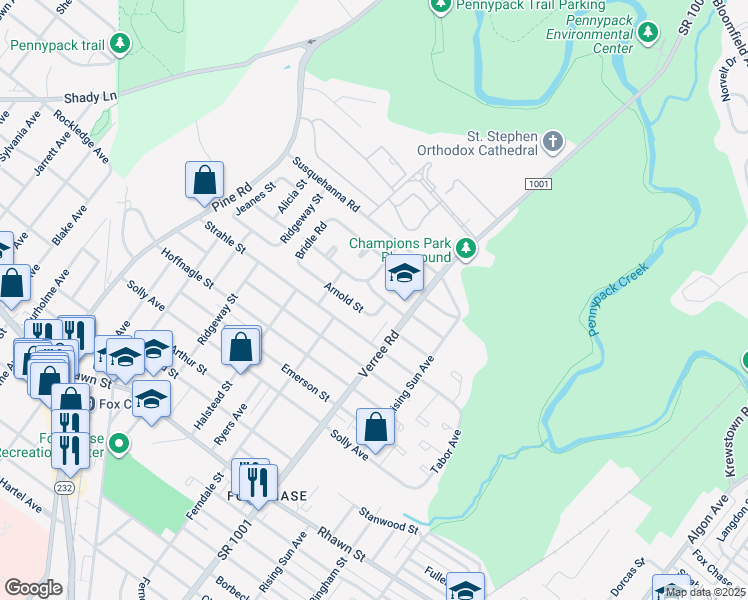Click the Susquehanna Rd label

[x=326, y=184]
